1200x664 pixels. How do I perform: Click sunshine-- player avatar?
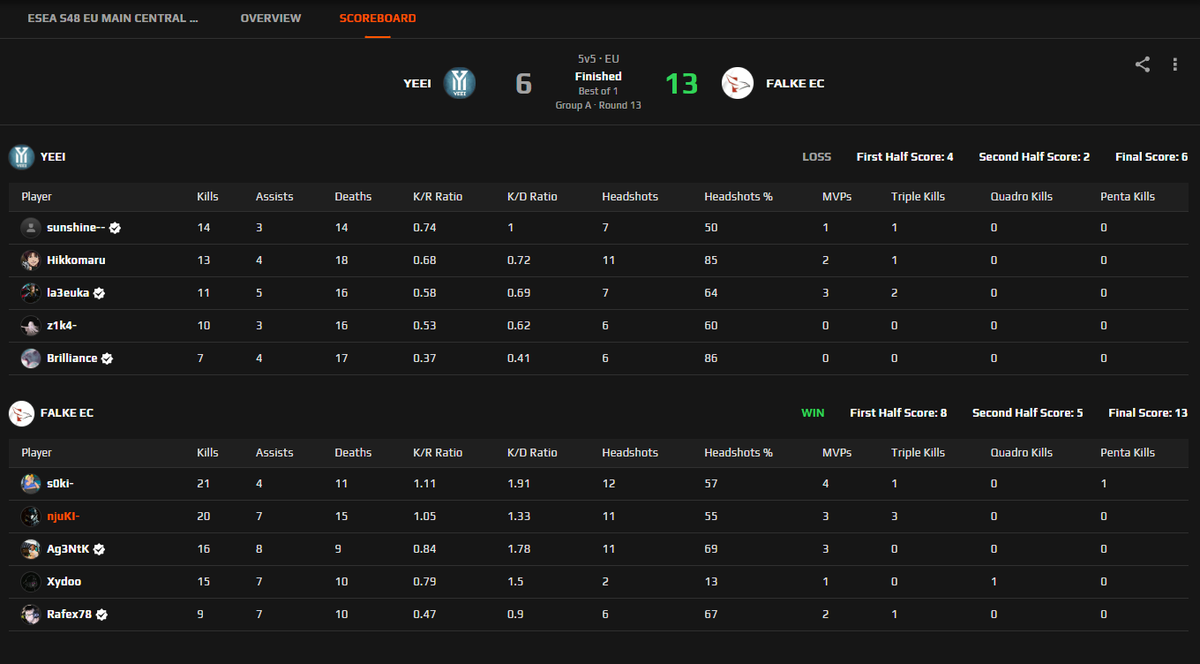[x=31, y=228]
